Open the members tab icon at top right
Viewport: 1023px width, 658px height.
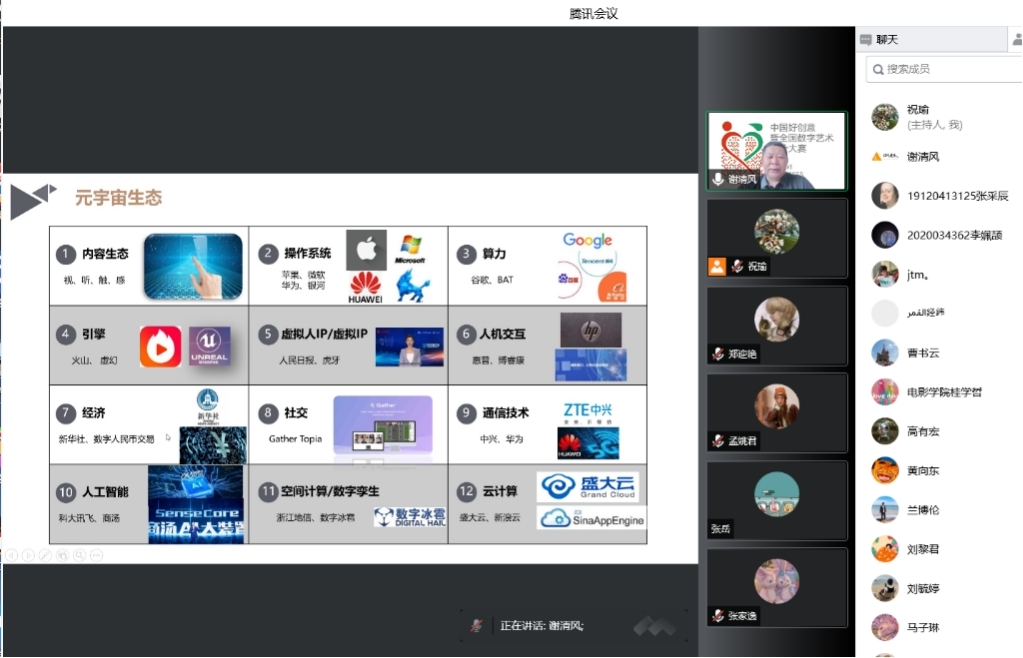(x=1016, y=40)
